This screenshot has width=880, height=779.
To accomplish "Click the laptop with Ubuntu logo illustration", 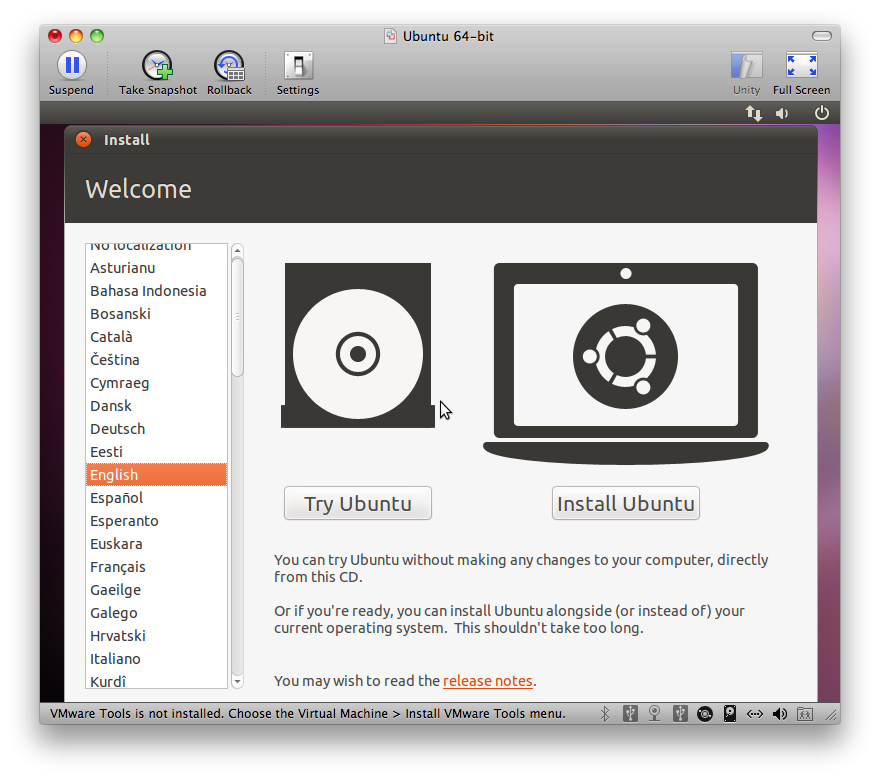I will point(626,363).
